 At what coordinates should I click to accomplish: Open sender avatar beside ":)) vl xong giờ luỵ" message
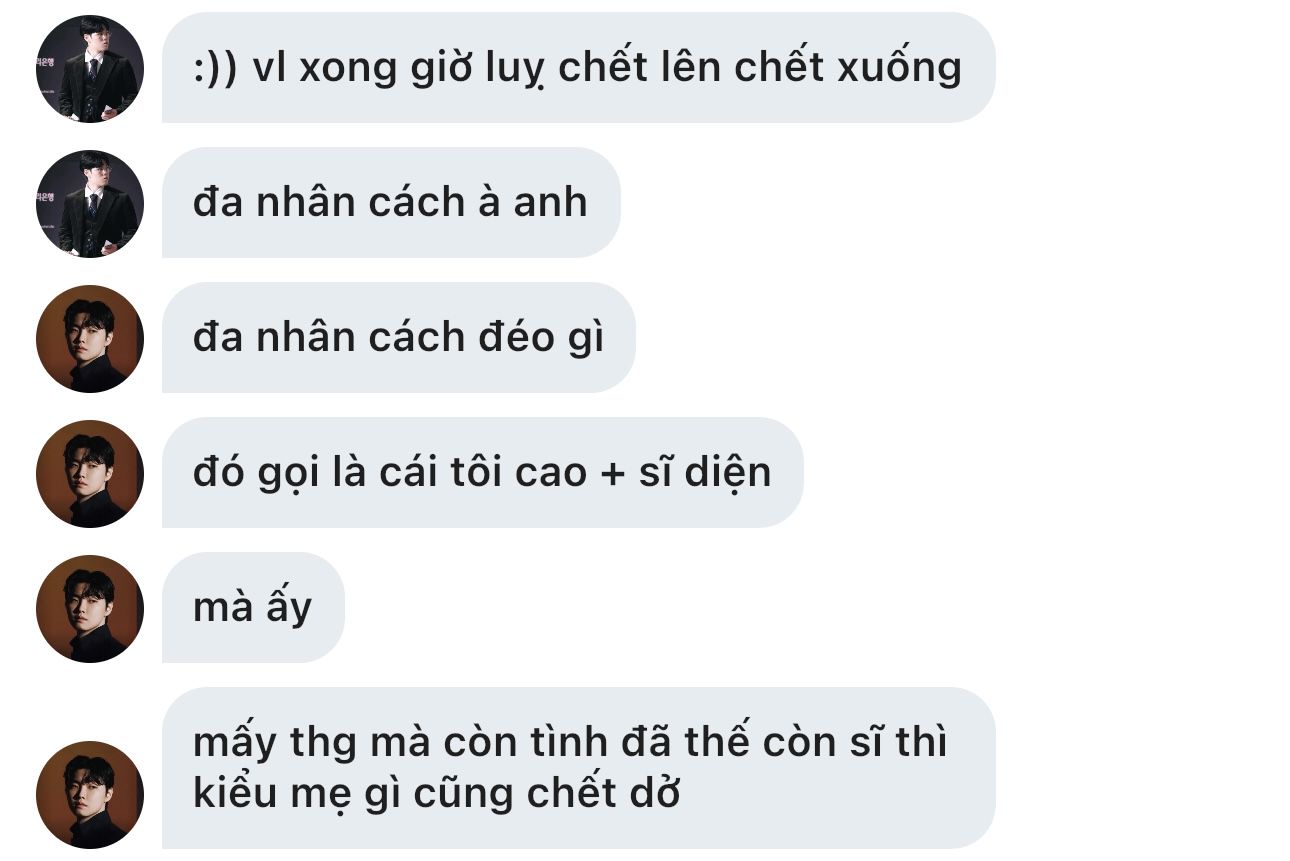[x=90, y=69]
